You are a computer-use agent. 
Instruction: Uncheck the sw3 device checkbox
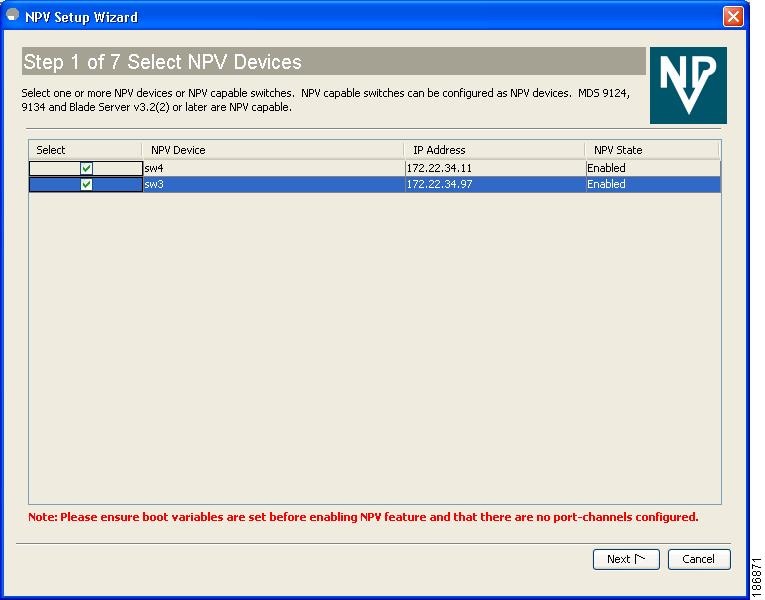86,184
